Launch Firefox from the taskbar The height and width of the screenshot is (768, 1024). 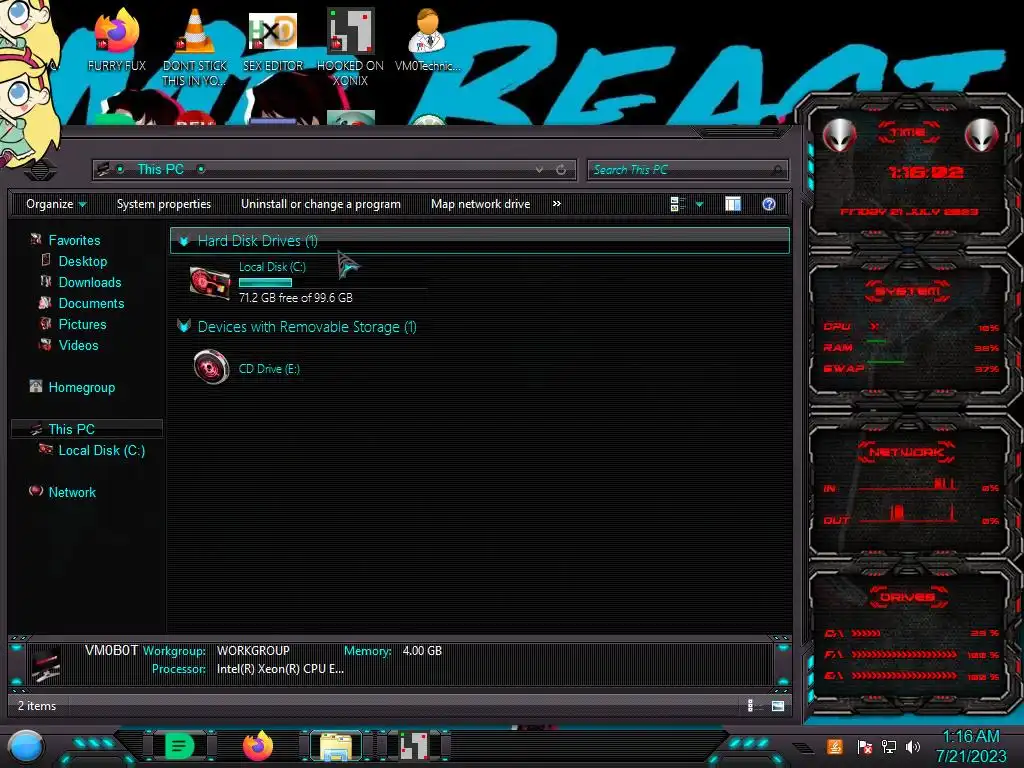pyautogui.click(x=257, y=746)
